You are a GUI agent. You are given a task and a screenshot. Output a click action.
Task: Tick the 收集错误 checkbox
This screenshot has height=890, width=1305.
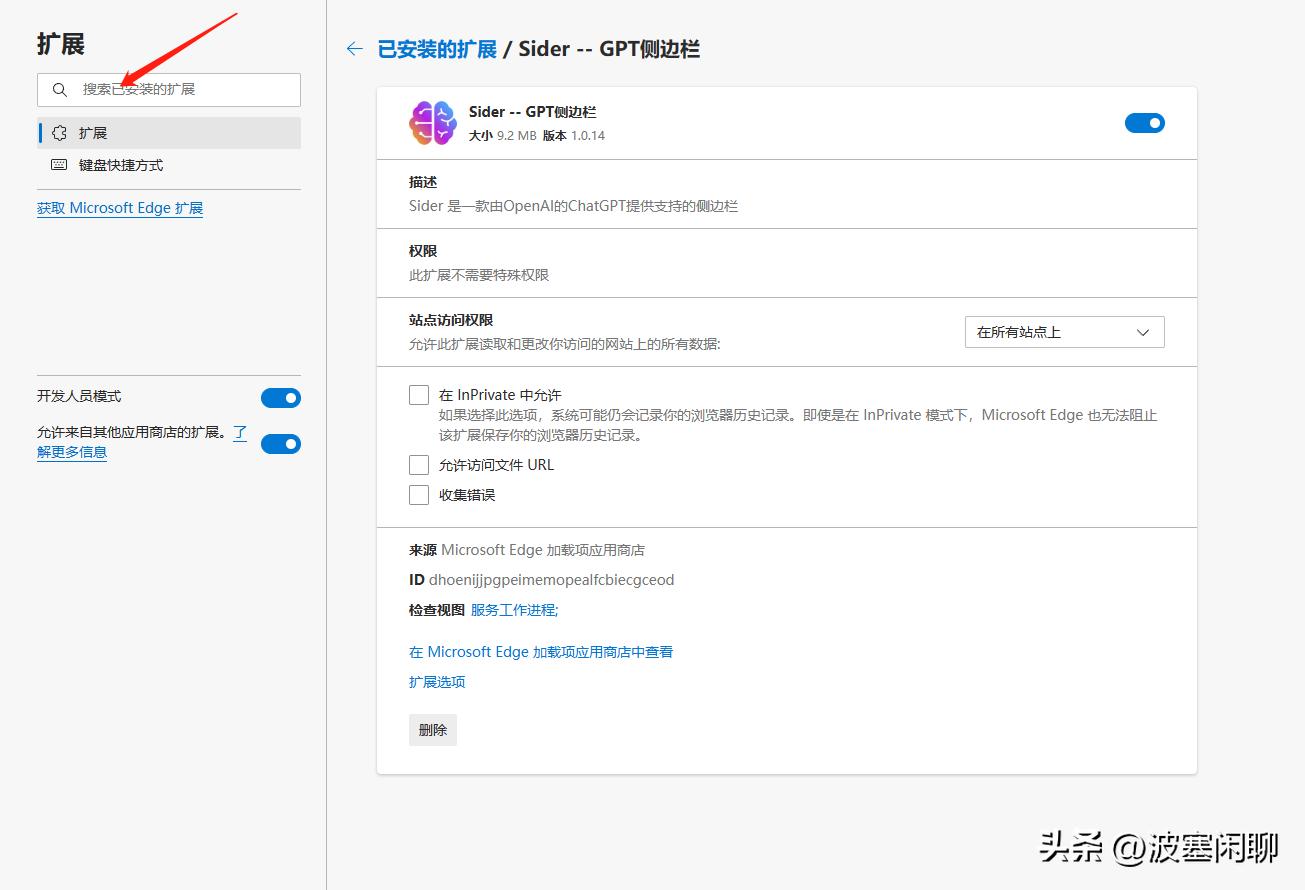(x=419, y=495)
